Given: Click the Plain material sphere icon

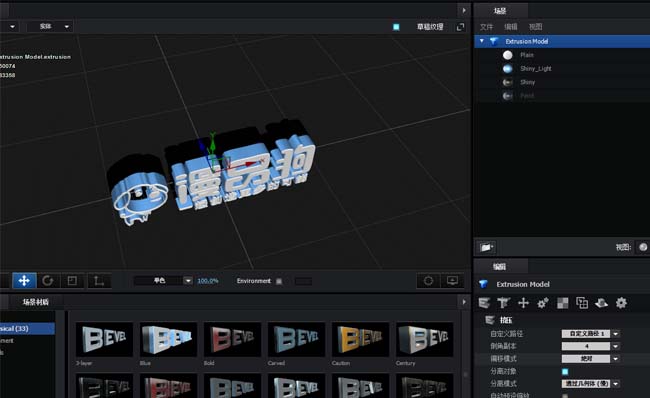Looking at the screenshot, I should tap(507, 55).
